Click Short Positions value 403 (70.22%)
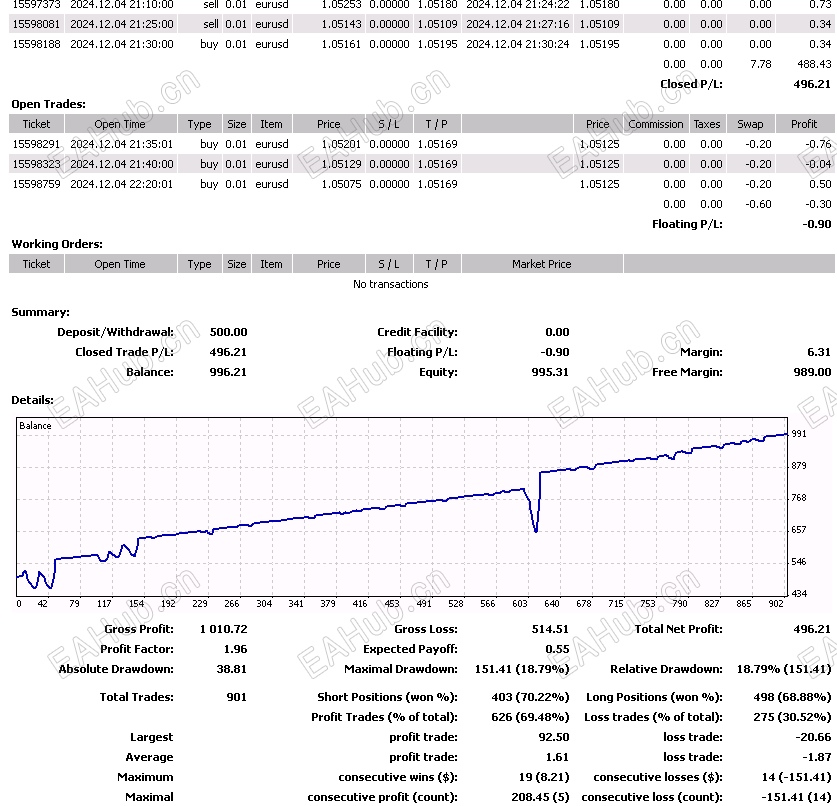Image resolution: width=837 pixels, height=806 pixels. click(x=530, y=697)
